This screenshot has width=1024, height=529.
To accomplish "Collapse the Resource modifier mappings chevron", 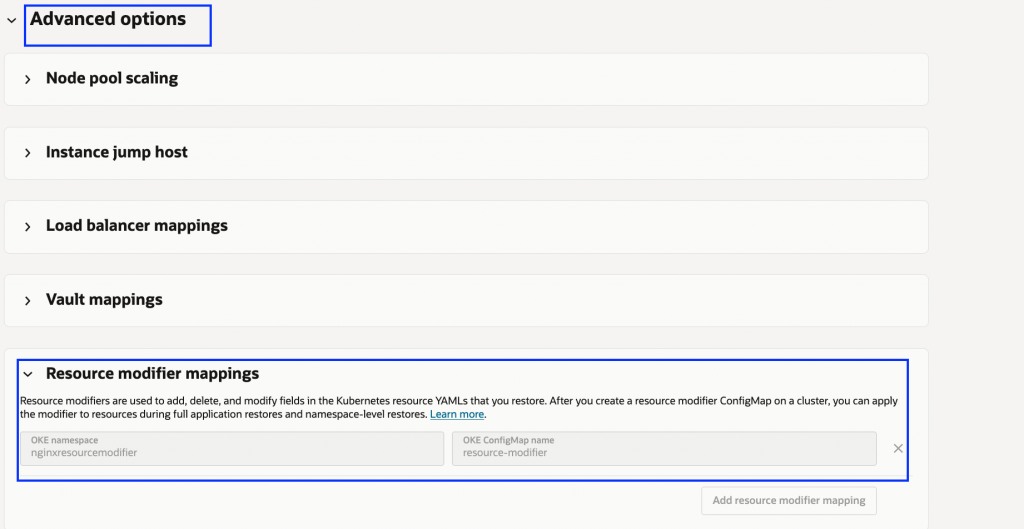I will point(28,374).
